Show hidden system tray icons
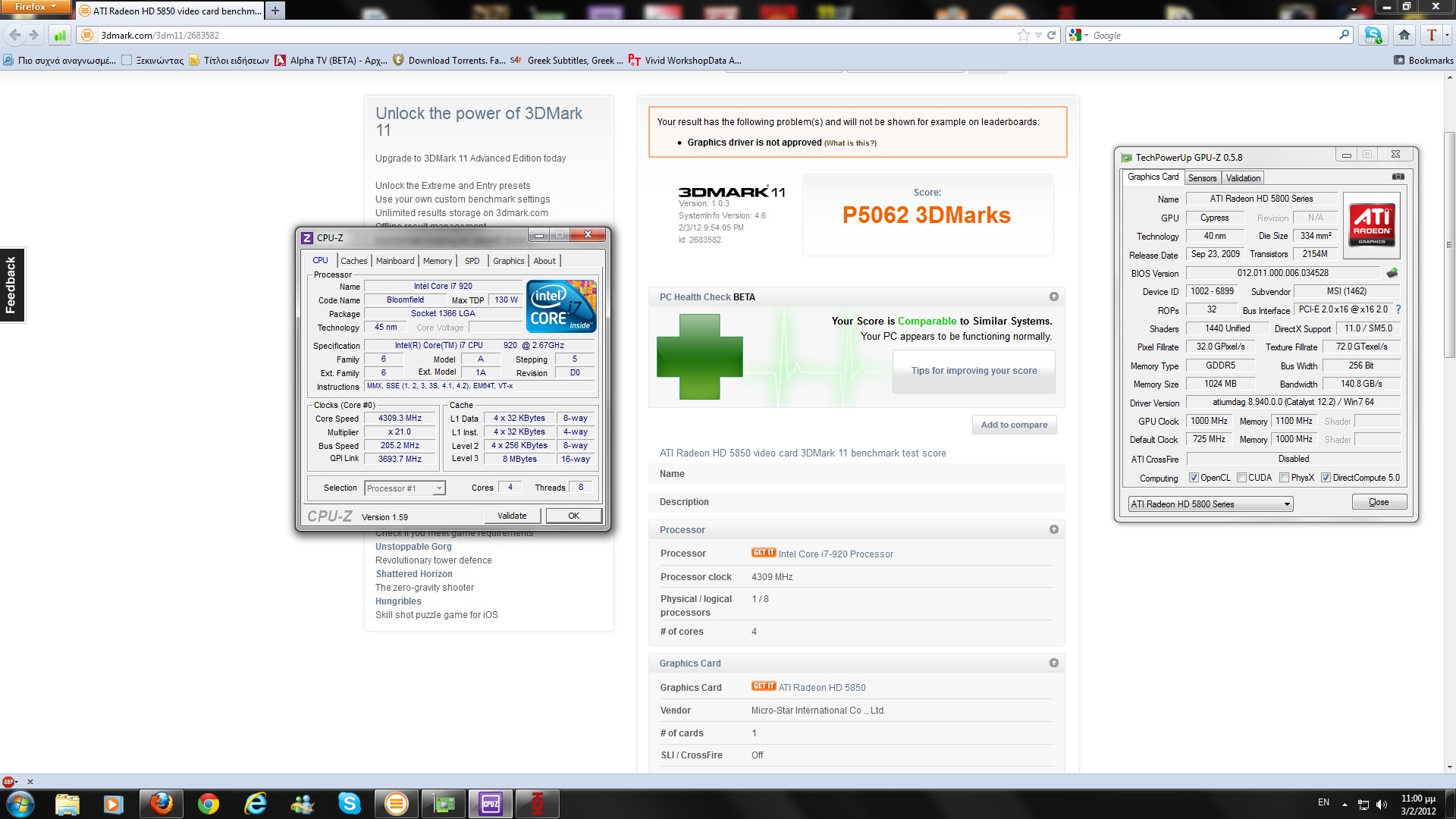 point(1345,804)
